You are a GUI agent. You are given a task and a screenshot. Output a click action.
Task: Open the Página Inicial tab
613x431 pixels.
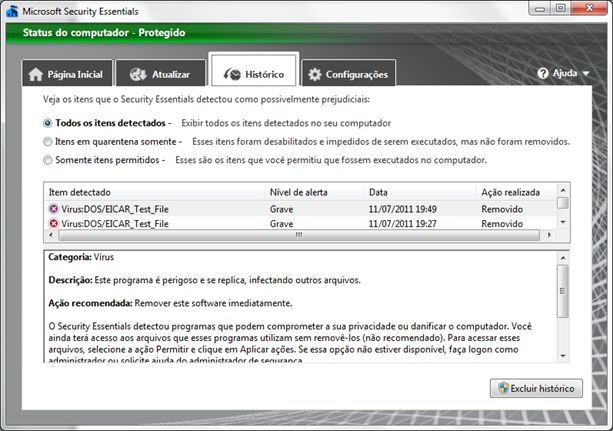pyautogui.click(x=67, y=73)
